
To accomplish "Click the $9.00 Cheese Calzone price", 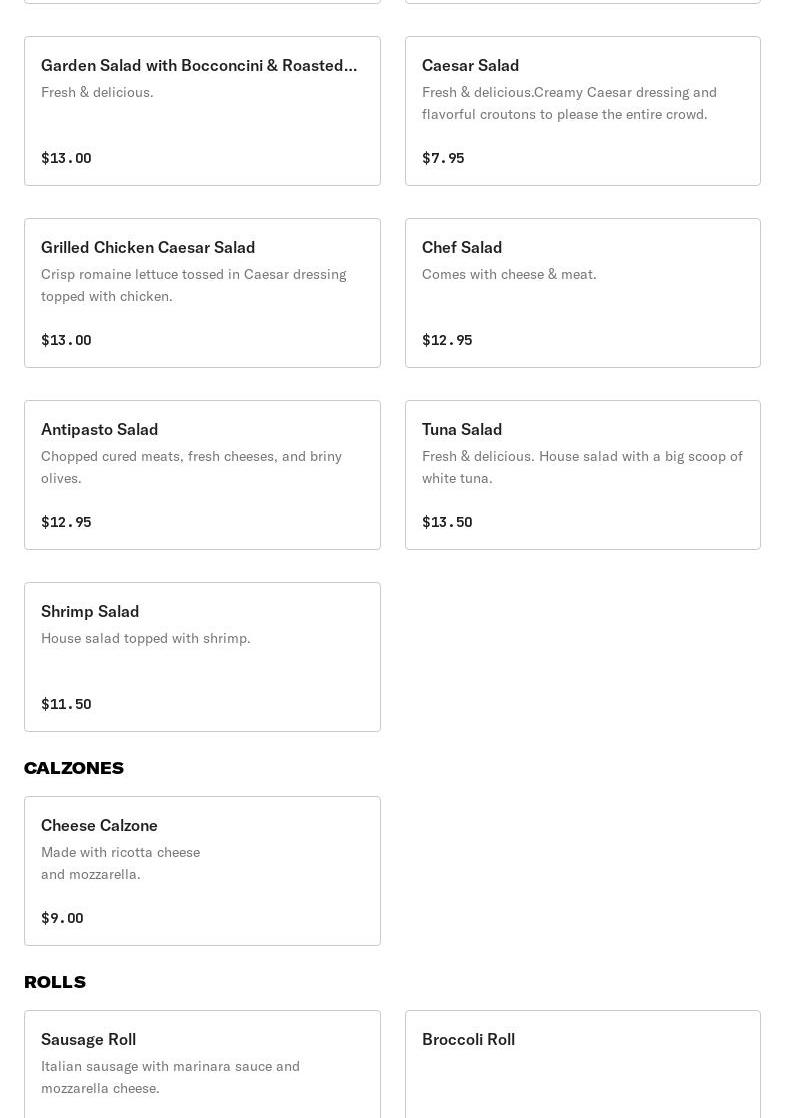I will tap(62, 918).
